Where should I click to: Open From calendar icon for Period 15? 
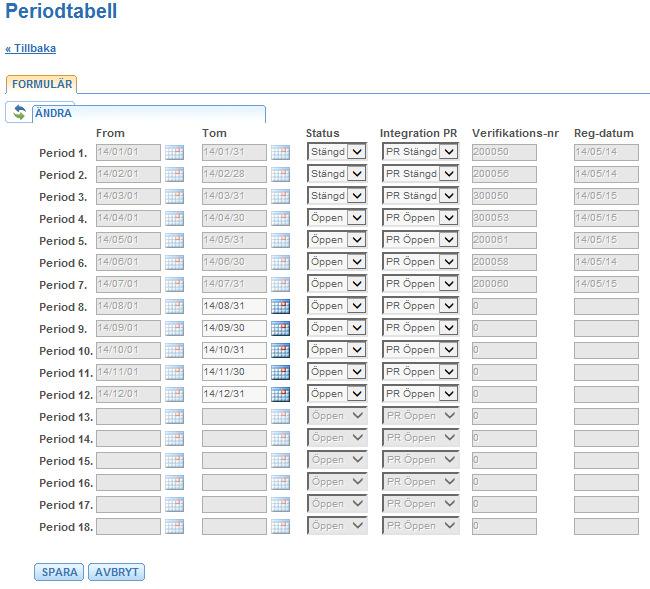(x=175, y=460)
